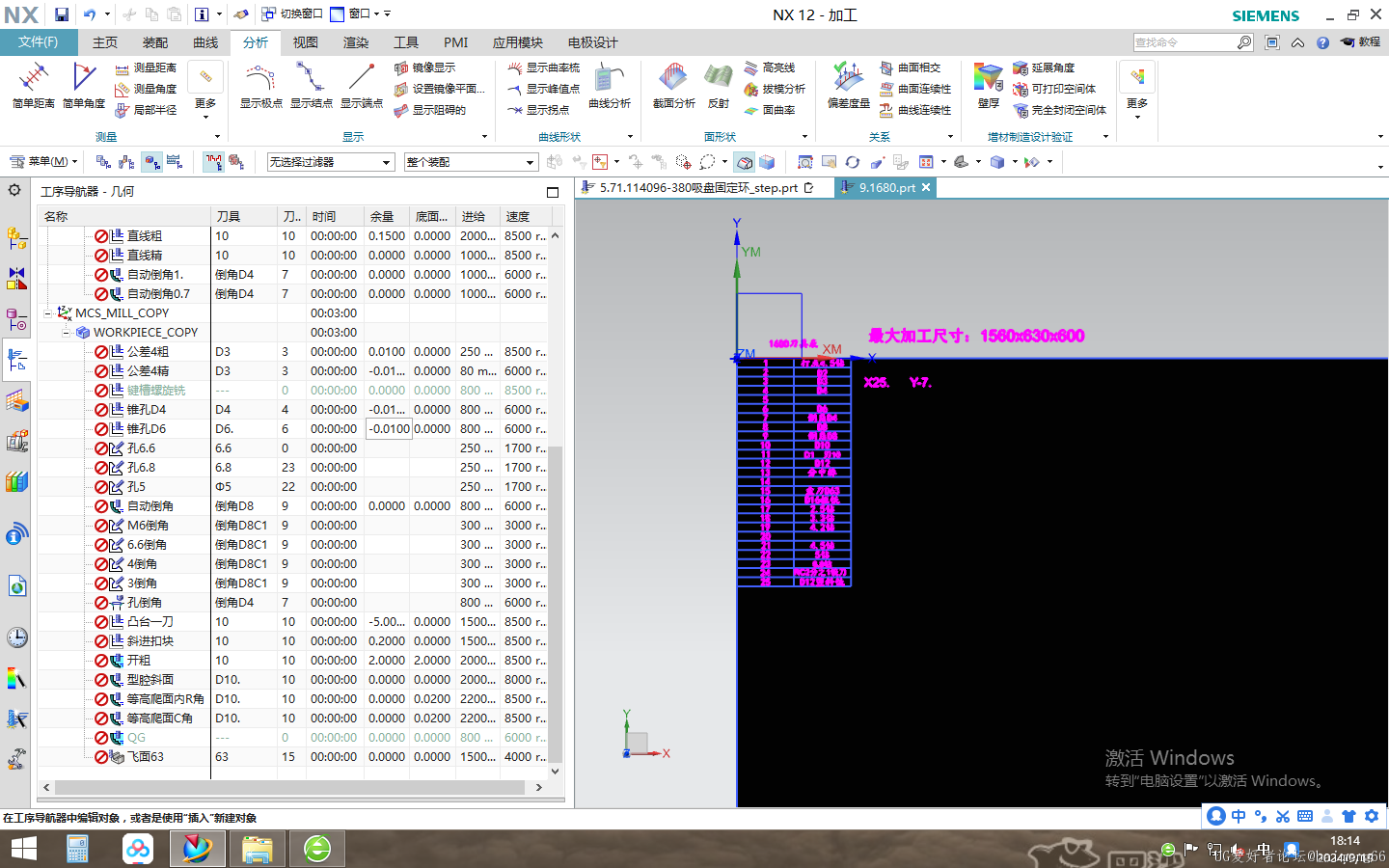The height and width of the screenshot is (868, 1389).
Task: Click the Undo icon in title bar
Action: coord(90,14)
